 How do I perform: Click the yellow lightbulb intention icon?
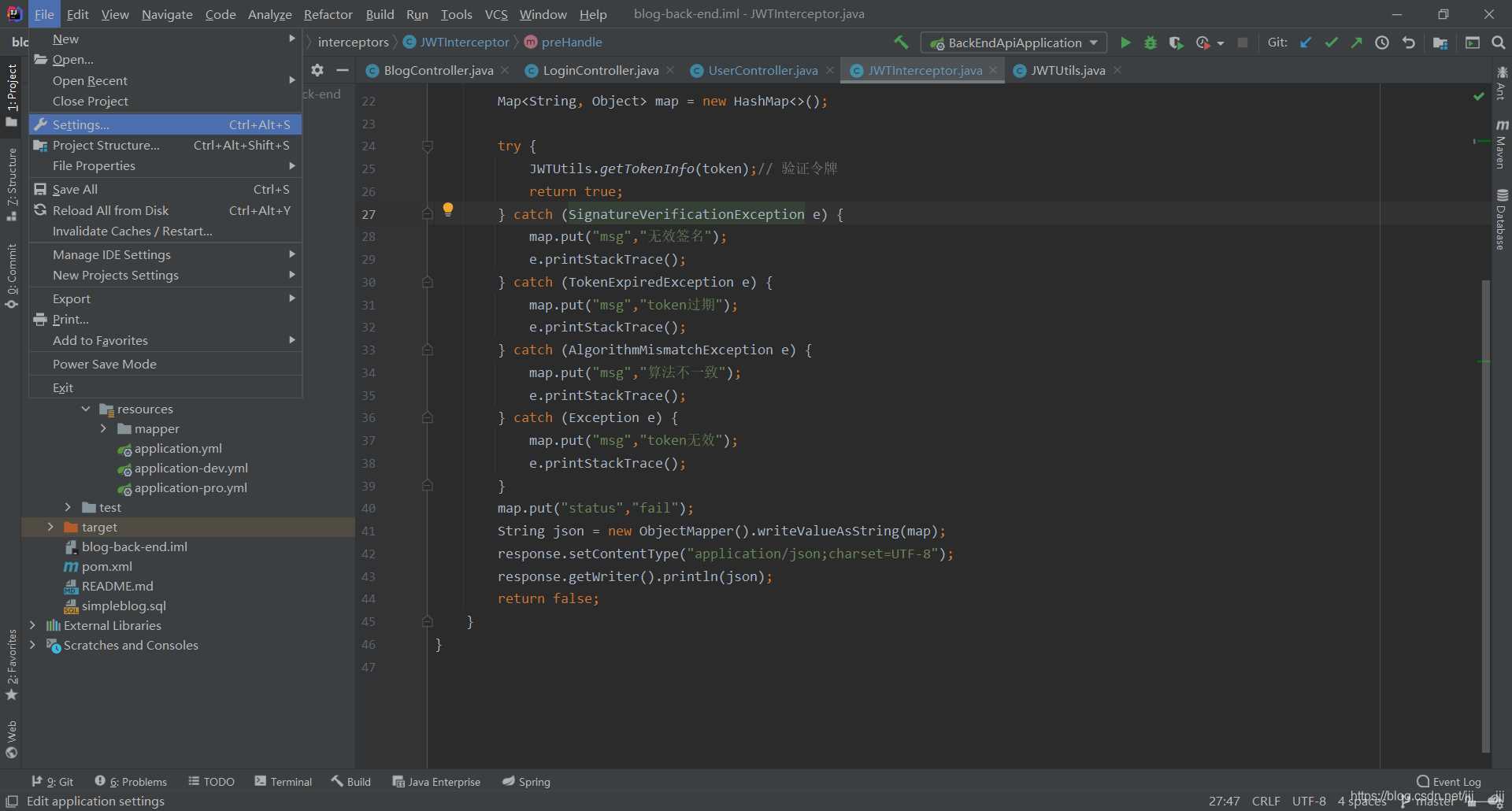pyautogui.click(x=447, y=209)
